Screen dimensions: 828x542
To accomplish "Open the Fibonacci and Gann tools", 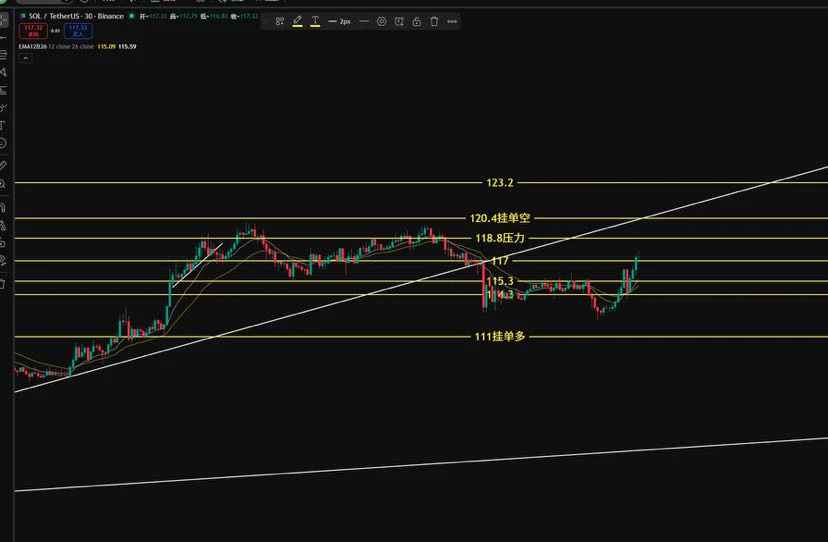I will click(x=3, y=54).
